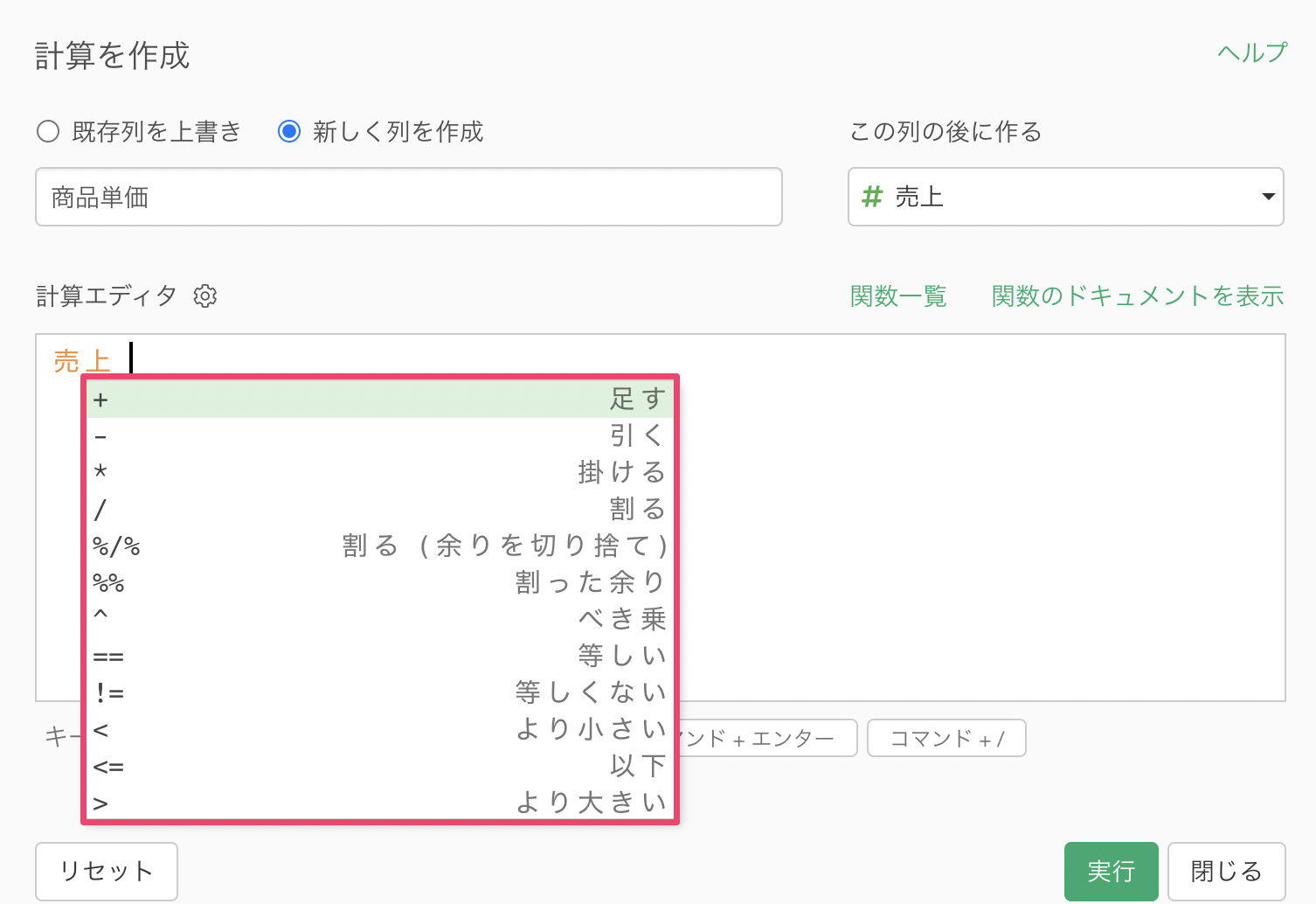Open the ヘルプ link
This screenshot has width=1316, height=904.
(1251, 52)
